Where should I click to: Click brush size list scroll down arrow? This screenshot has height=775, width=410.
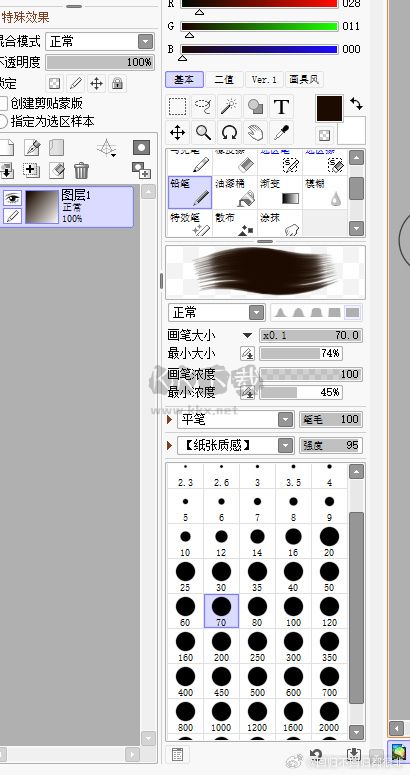pos(356,732)
